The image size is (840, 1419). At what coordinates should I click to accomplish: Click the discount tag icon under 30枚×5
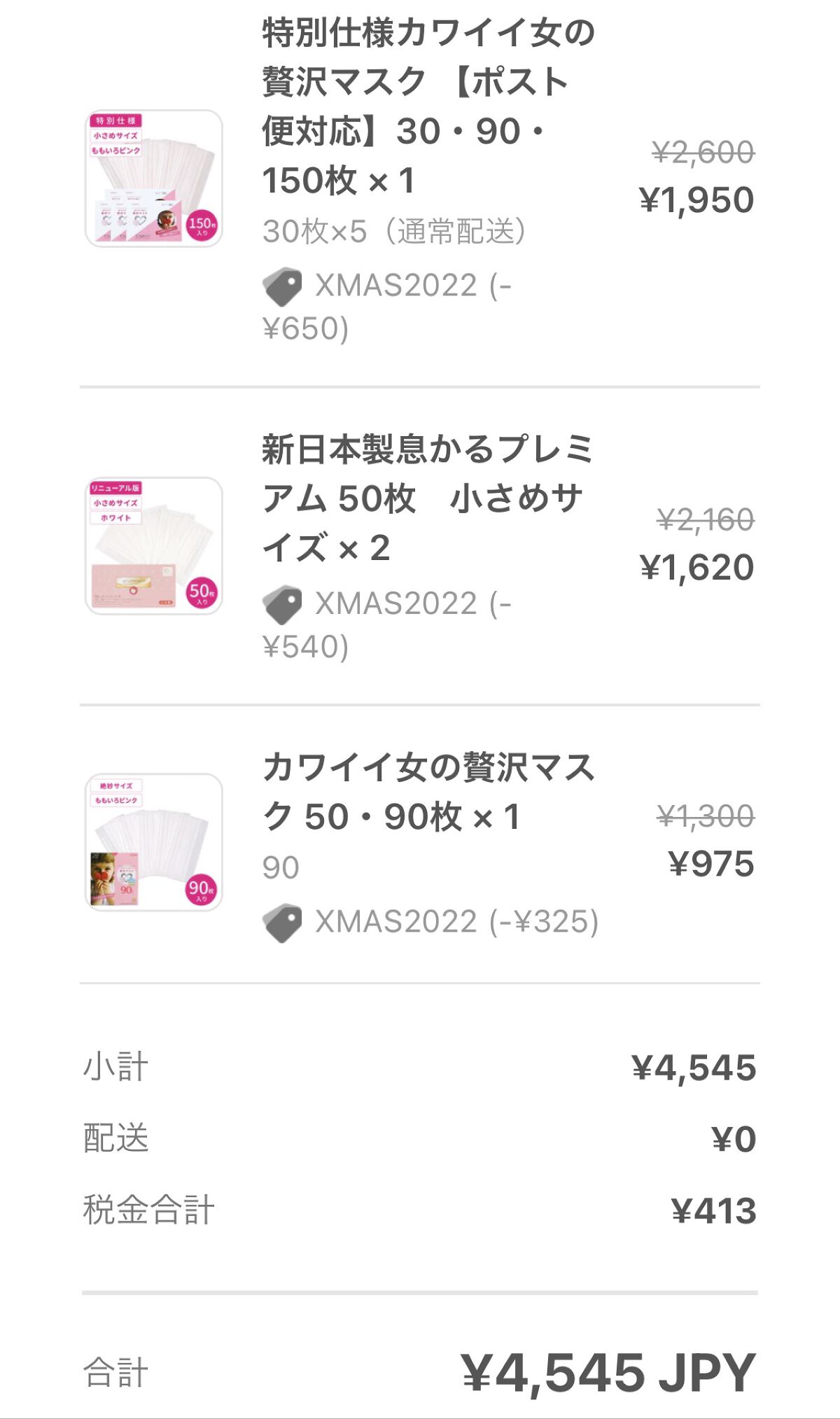pyautogui.click(x=282, y=286)
